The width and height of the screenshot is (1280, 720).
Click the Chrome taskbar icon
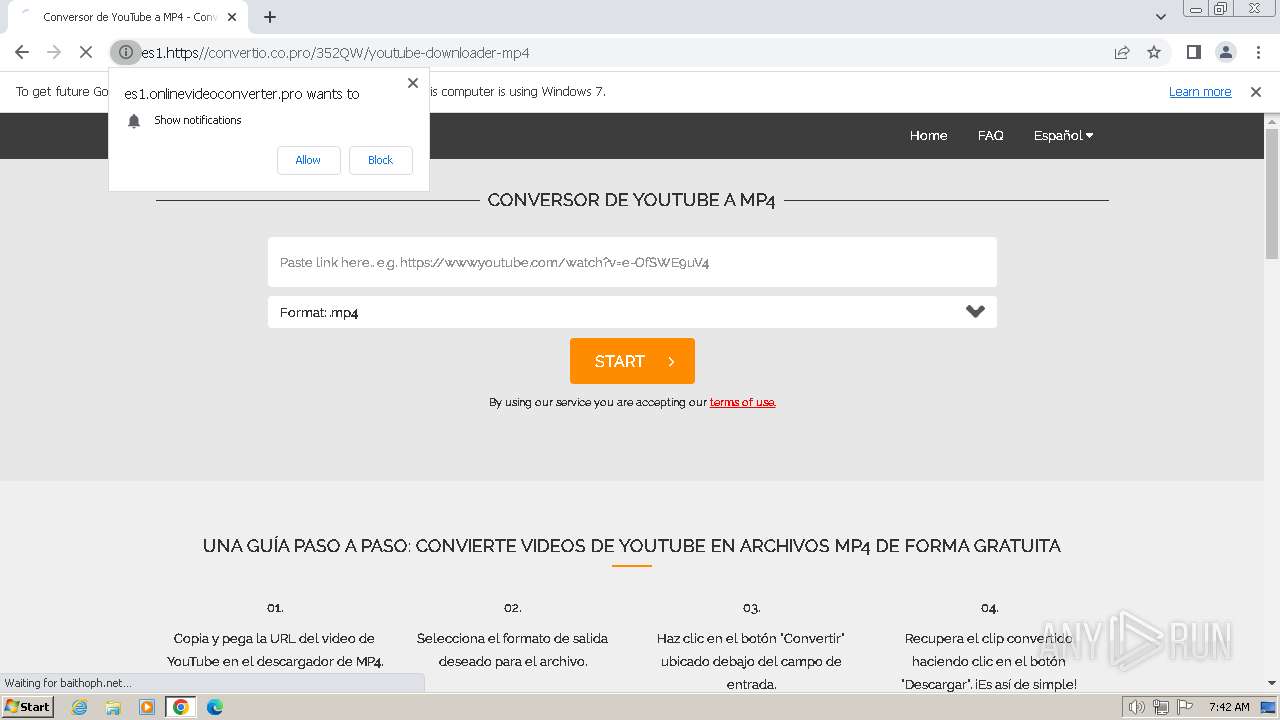pos(181,707)
